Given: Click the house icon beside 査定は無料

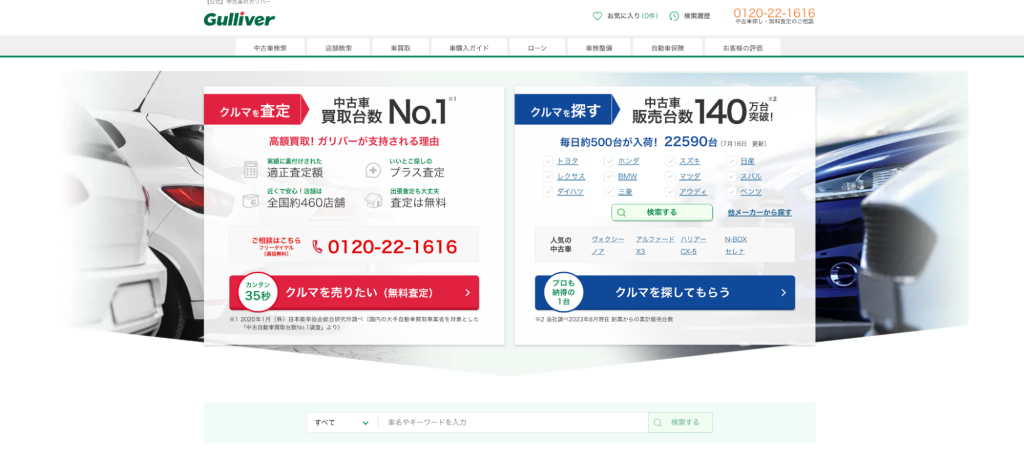Looking at the screenshot, I should point(373,199).
